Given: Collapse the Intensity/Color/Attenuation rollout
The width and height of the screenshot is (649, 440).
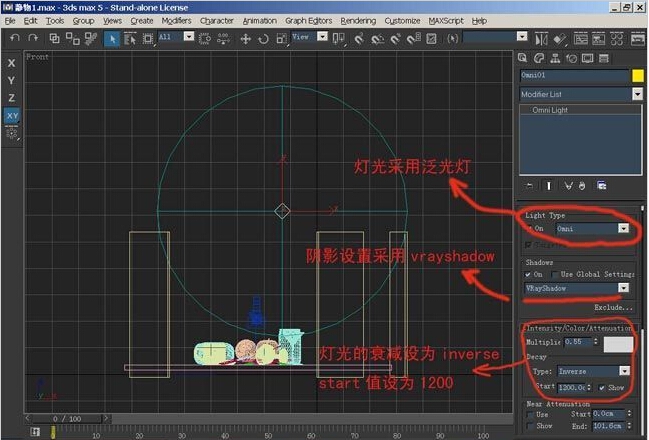Looking at the screenshot, I should (x=579, y=328).
